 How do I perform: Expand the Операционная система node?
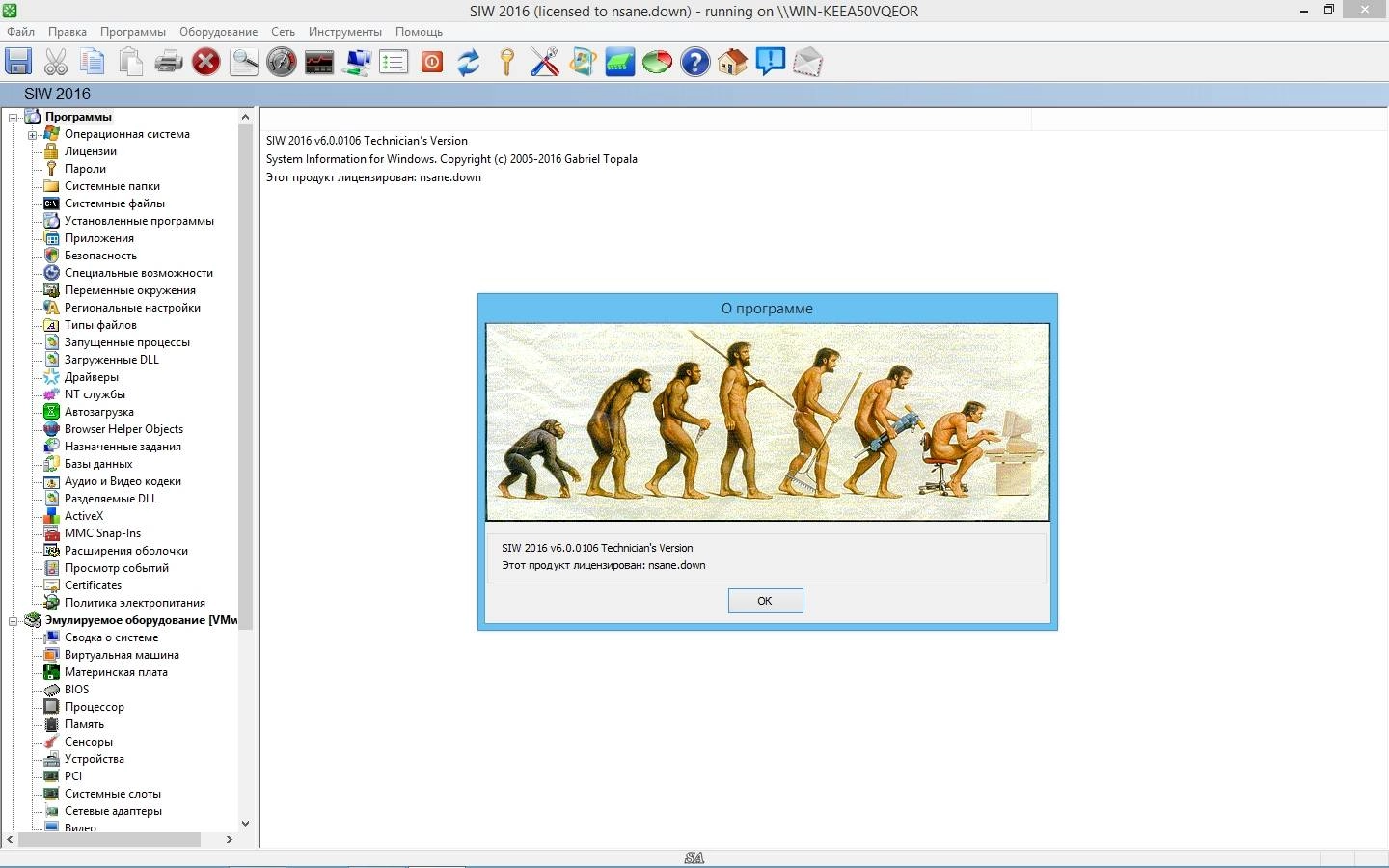(x=32, y=135)
